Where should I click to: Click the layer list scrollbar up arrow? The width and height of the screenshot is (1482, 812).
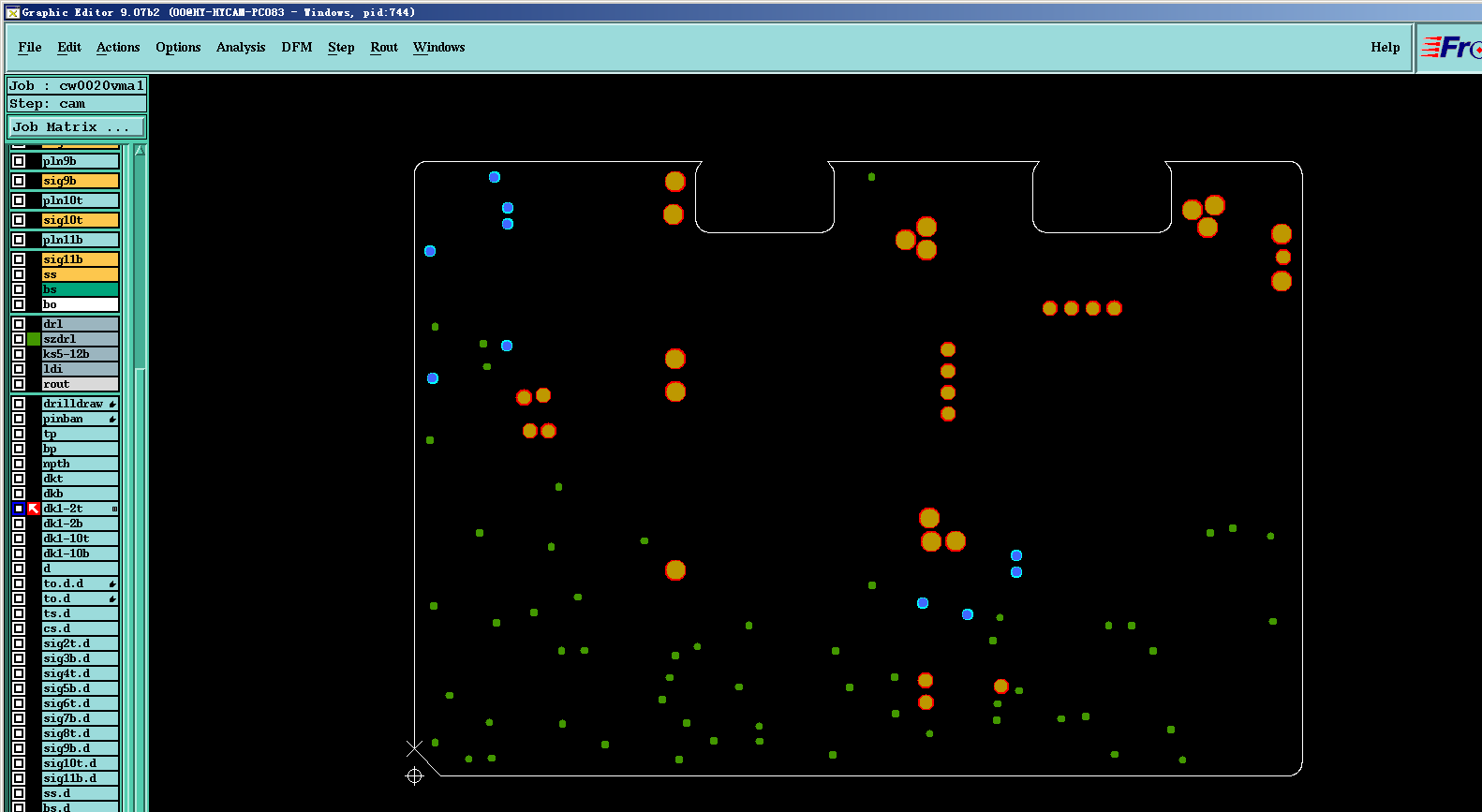(140, 150)
